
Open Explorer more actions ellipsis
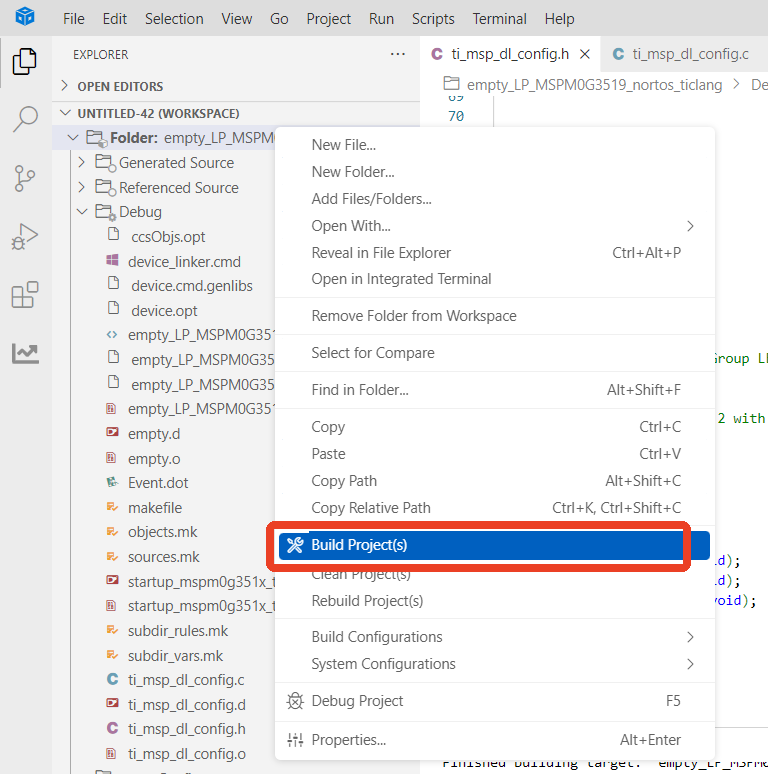tap(397, 54)
